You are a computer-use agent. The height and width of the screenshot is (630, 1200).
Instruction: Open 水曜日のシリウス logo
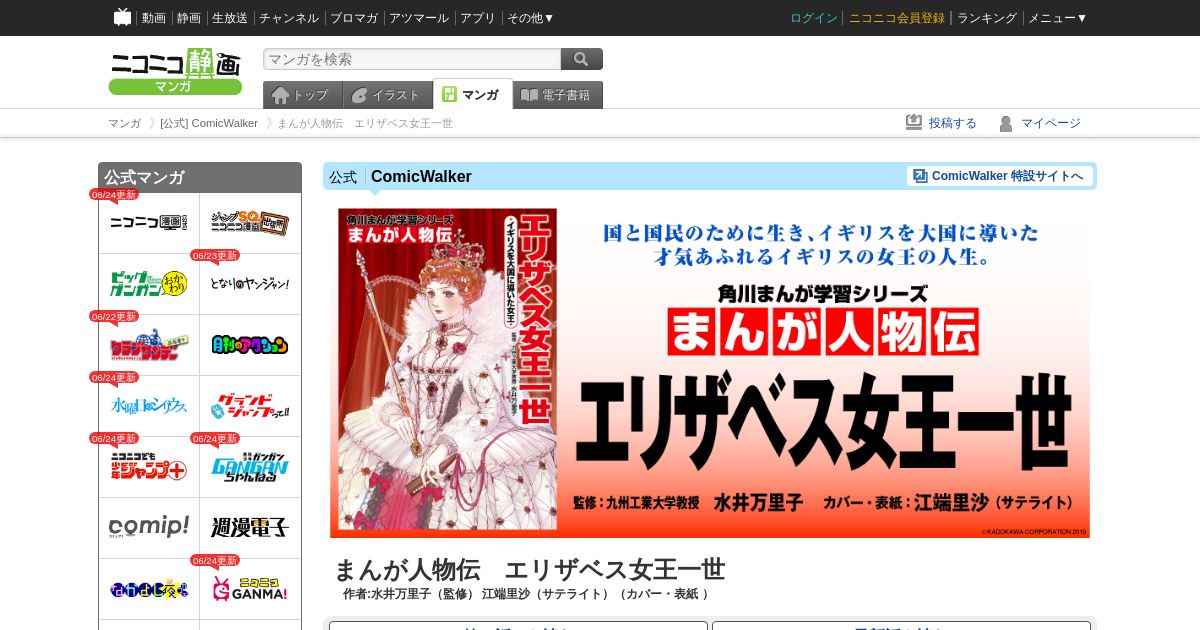(149, 406)
